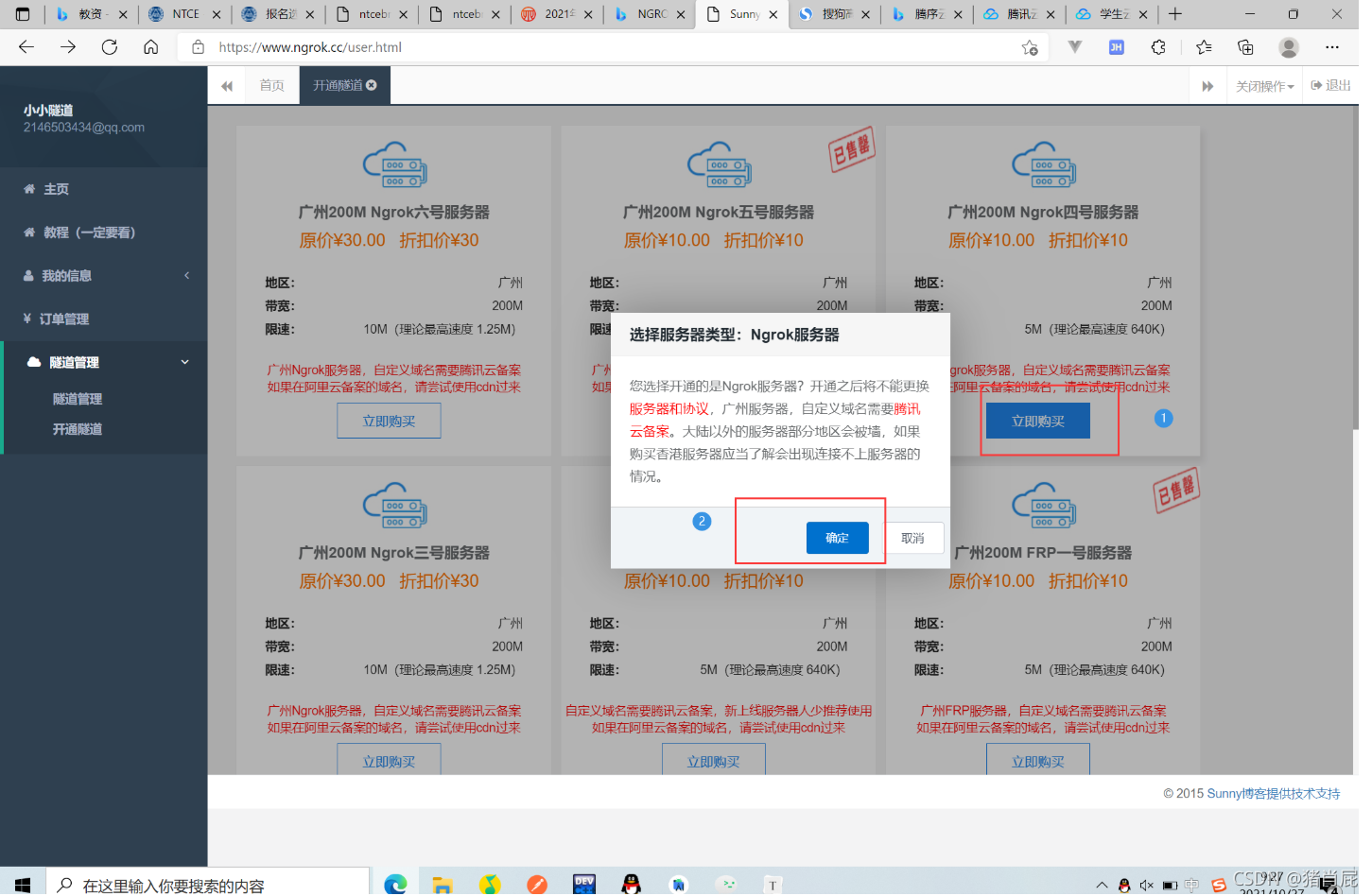This screenshot has width=1372, height=896.
Task: Click the 2146503434@qq.com account text
Action: 85,129
